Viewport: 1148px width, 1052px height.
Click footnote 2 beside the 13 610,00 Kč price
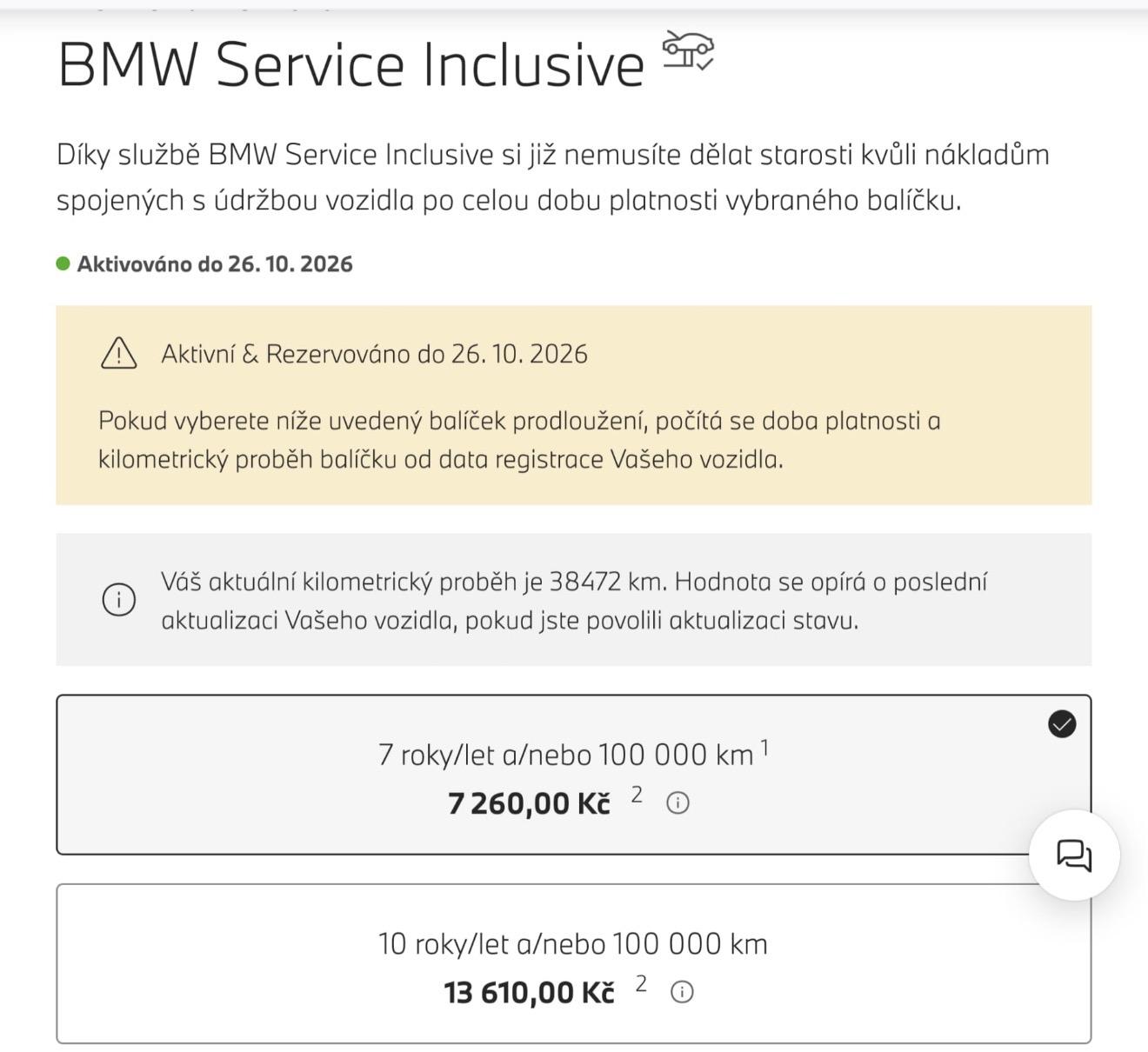coord(641,983)
